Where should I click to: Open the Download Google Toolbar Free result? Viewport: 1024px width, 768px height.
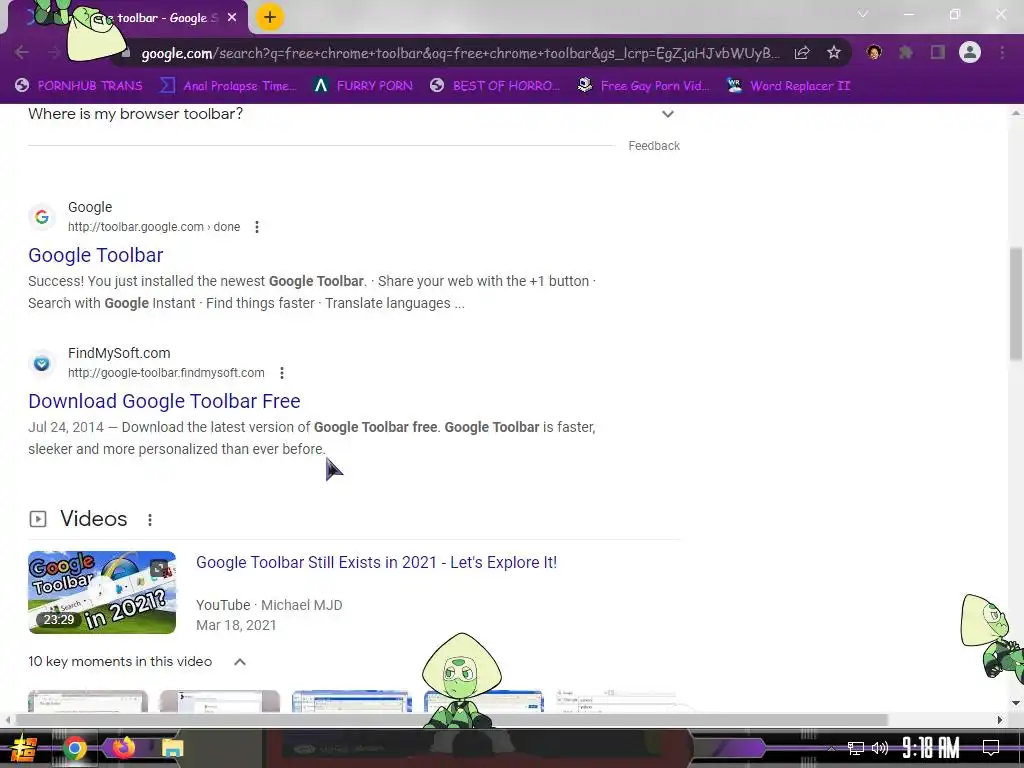click(x=164, y=401)
